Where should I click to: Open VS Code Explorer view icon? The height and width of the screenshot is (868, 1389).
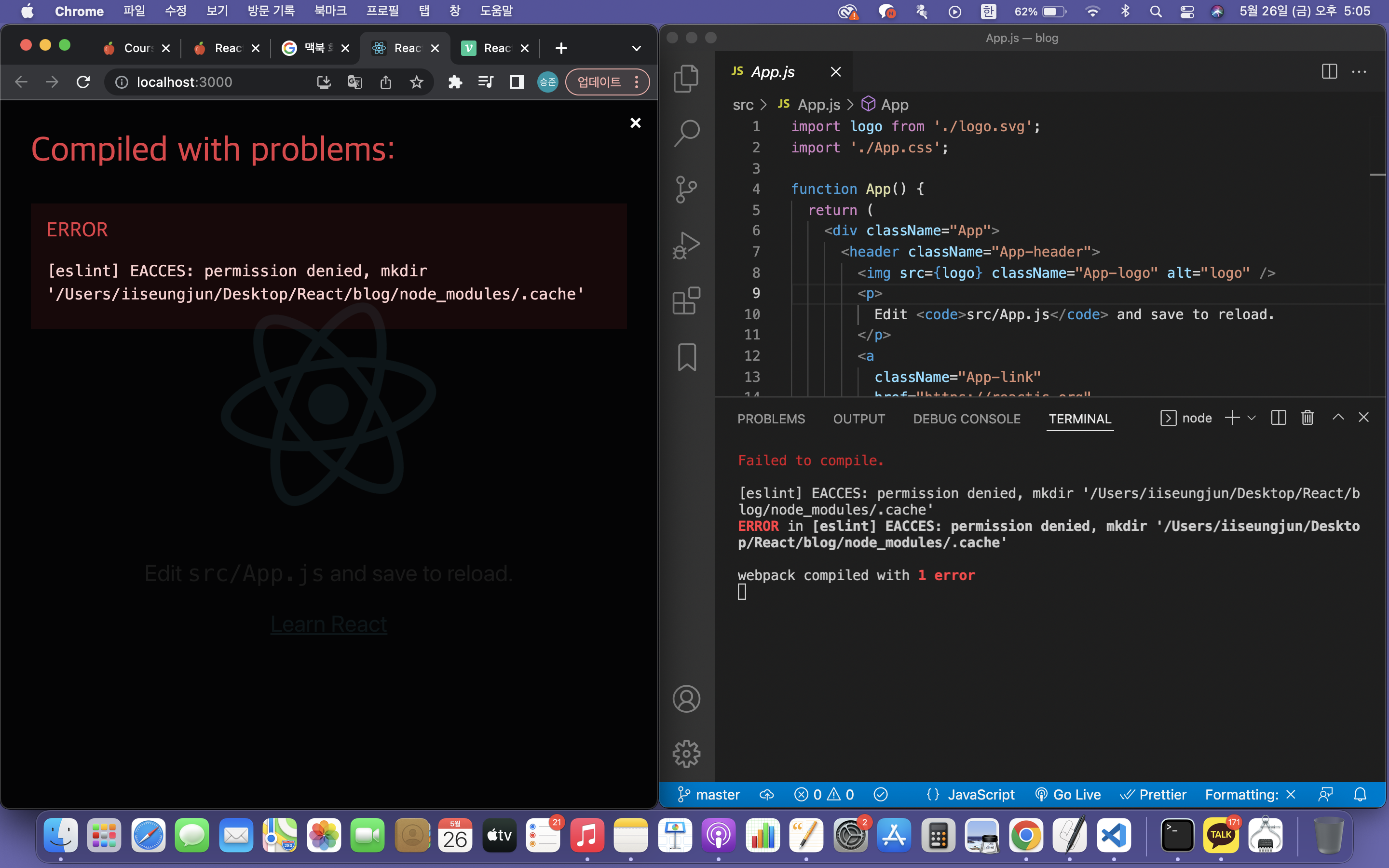coord(686,78)
